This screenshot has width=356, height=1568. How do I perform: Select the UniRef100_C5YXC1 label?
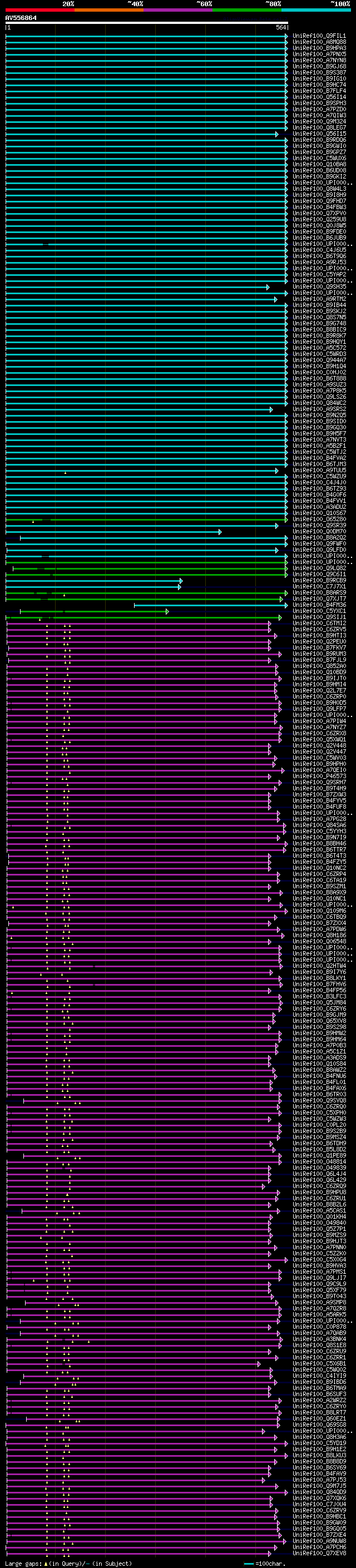[319, 611]
